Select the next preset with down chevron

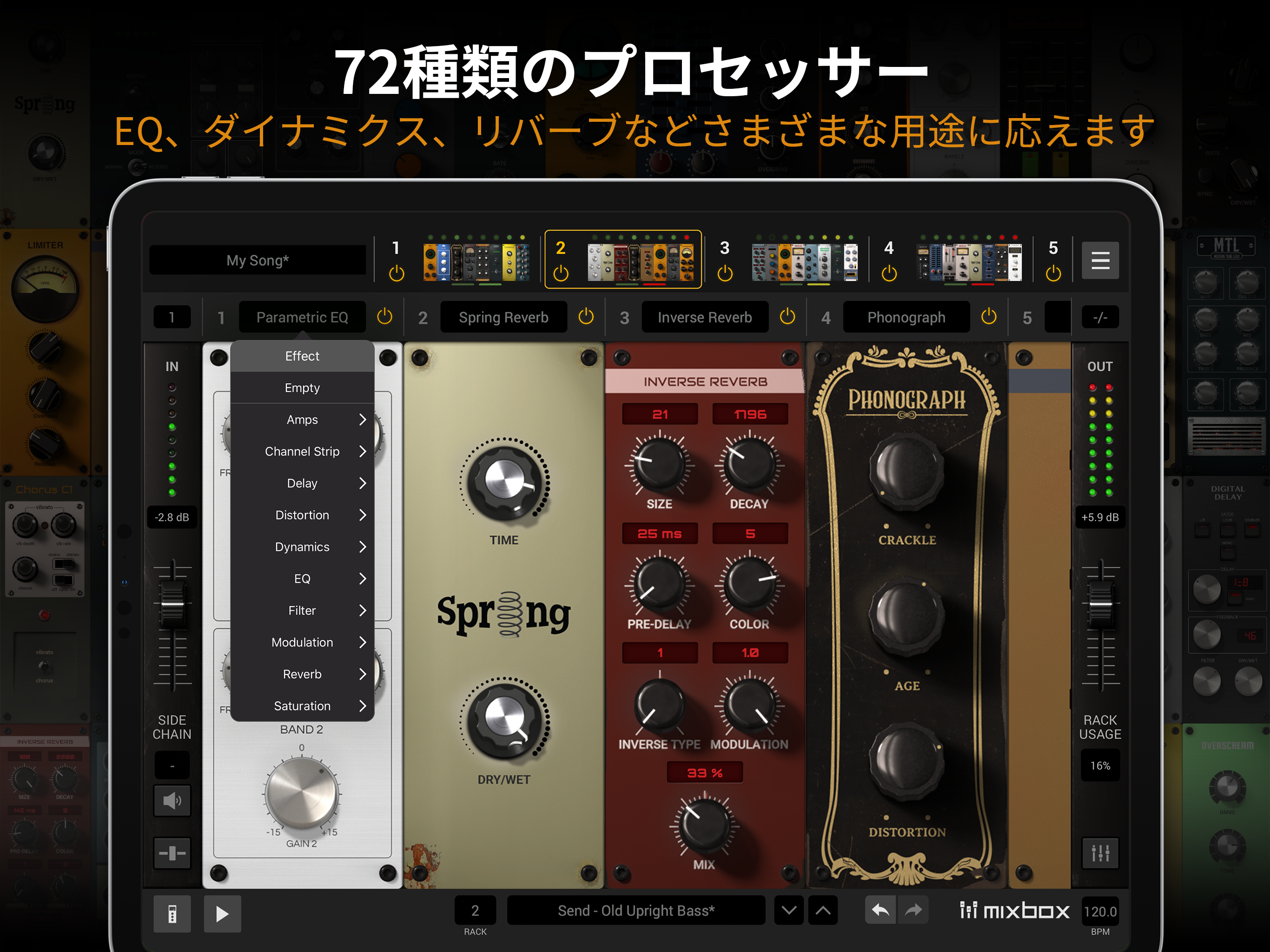788,910
